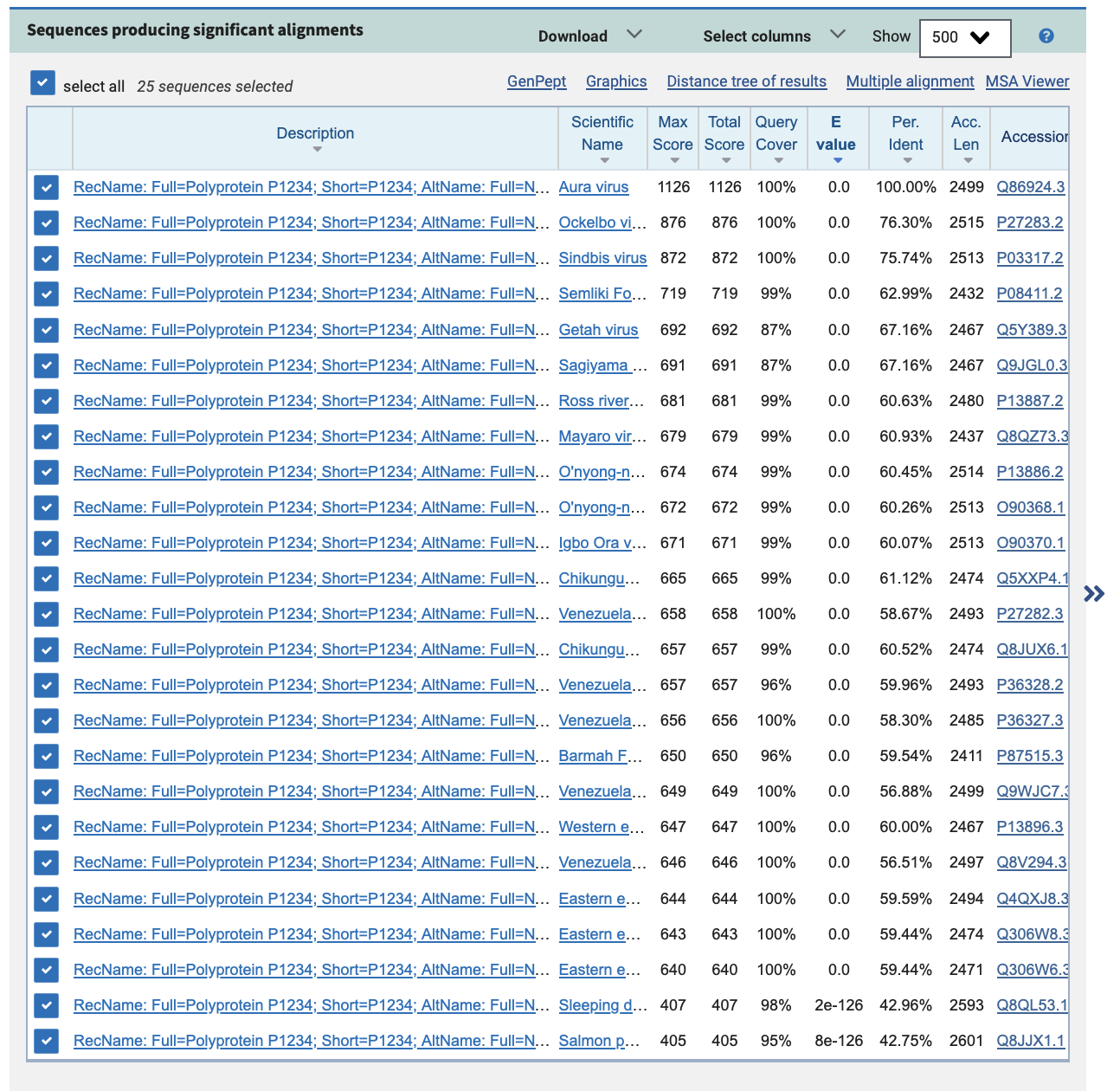Click the E value 8e-126

click(839, 1041)
